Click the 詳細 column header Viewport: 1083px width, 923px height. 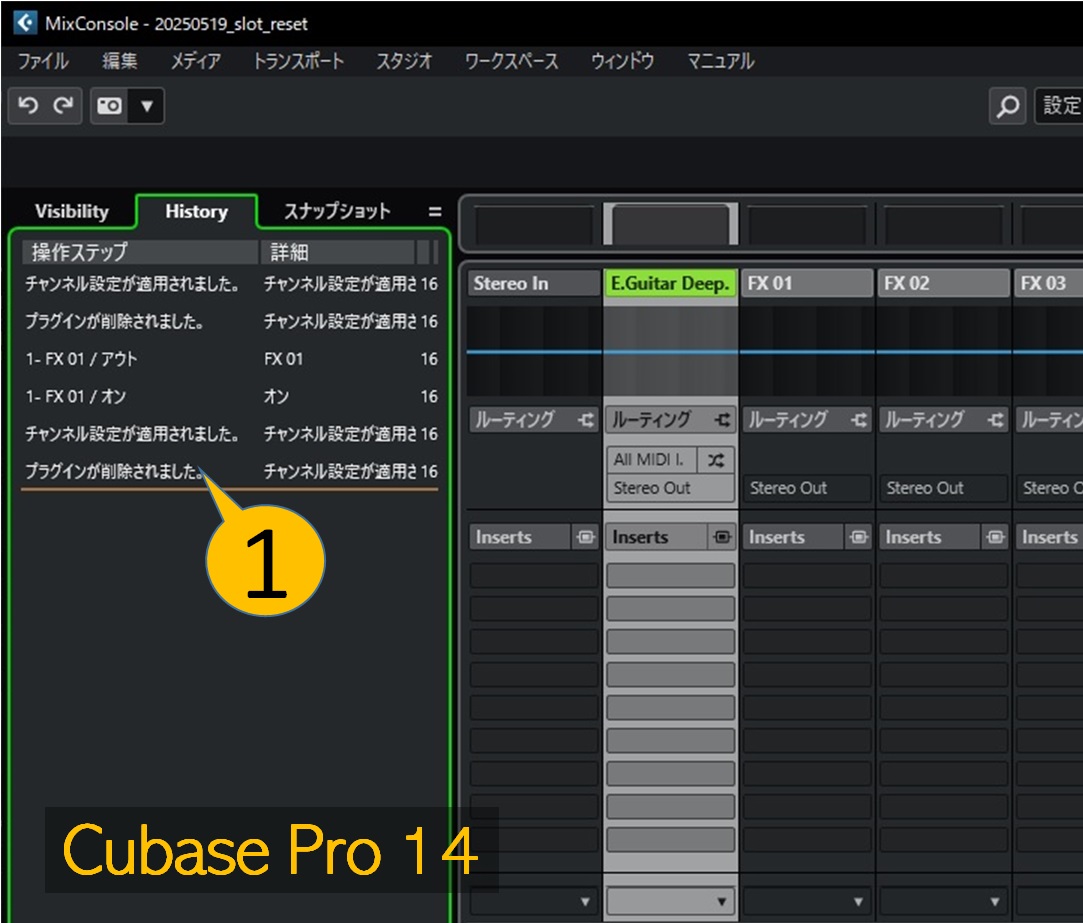pyautogui.click(x=337, y=252)
